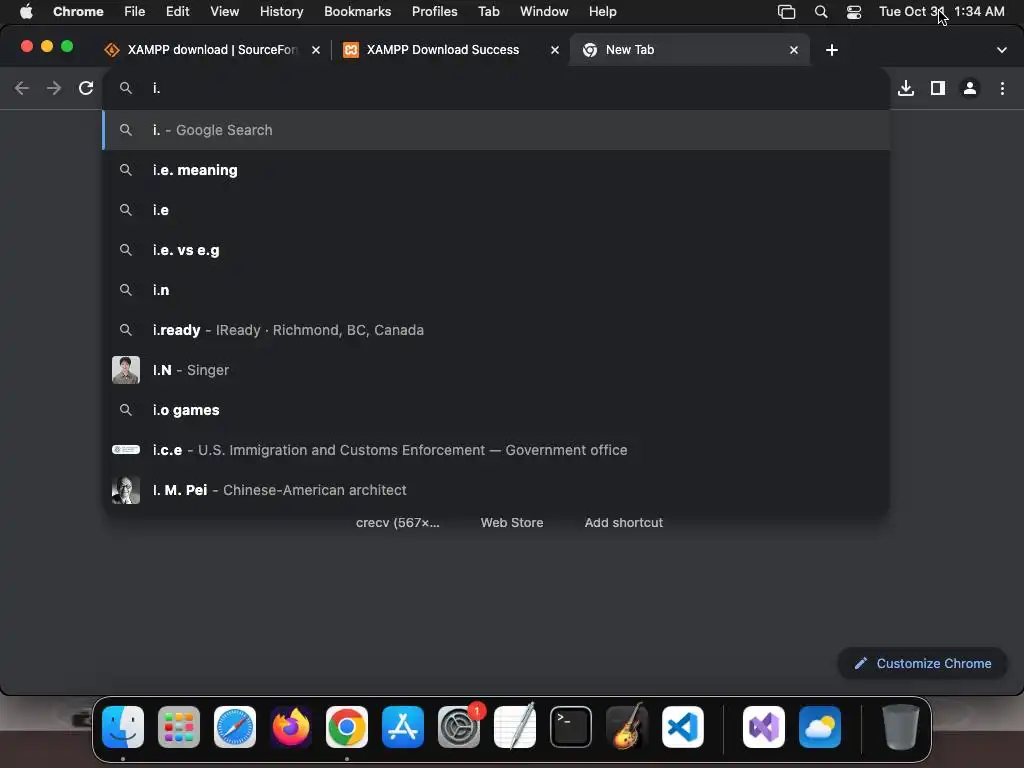The width and height of the screenshot is (1024, 768).
Task: Open System Settings from the Dock
Action: [x=459, y=727]
